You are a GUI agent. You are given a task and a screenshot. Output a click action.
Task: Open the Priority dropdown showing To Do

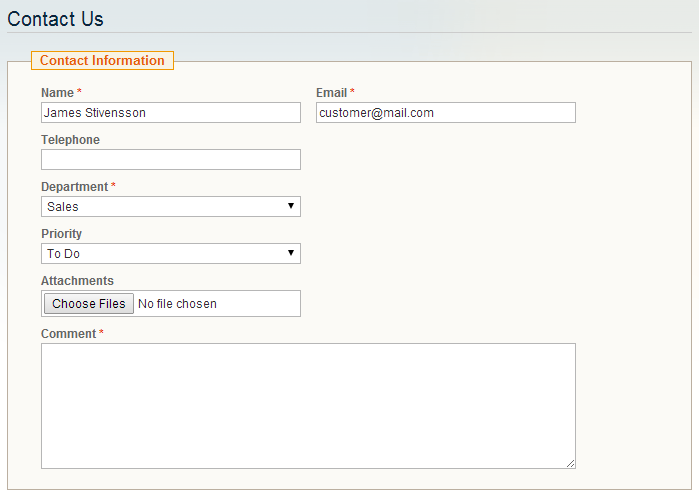(x=171, y=253)
